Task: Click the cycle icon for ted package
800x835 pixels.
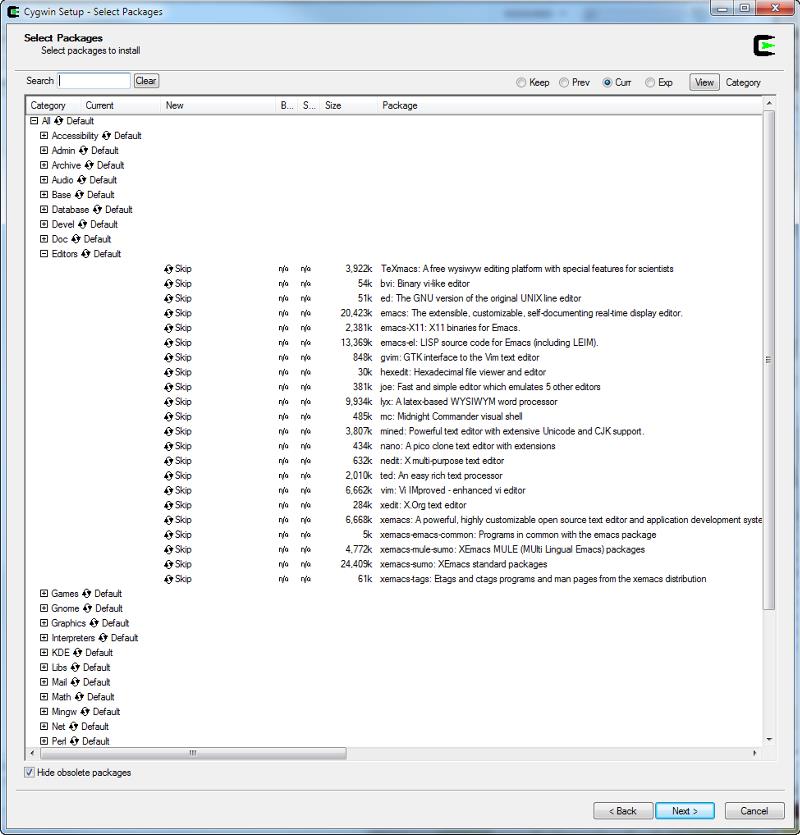Action: click(x=168, y=476)
